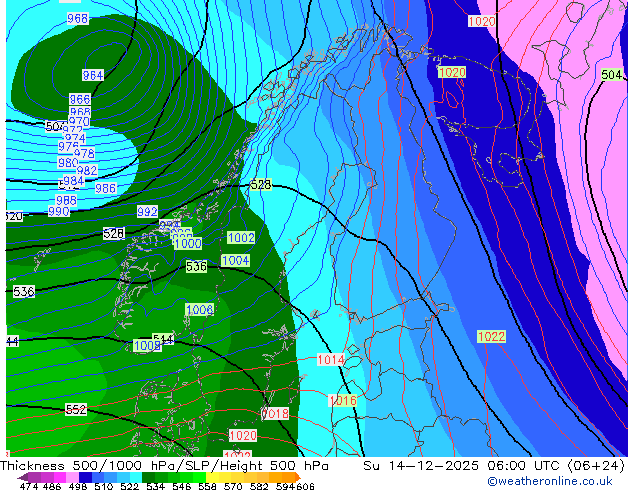Select the dark blue legend swatch at 498
Screen dimensions: 634x490
(x=86, y=477)
